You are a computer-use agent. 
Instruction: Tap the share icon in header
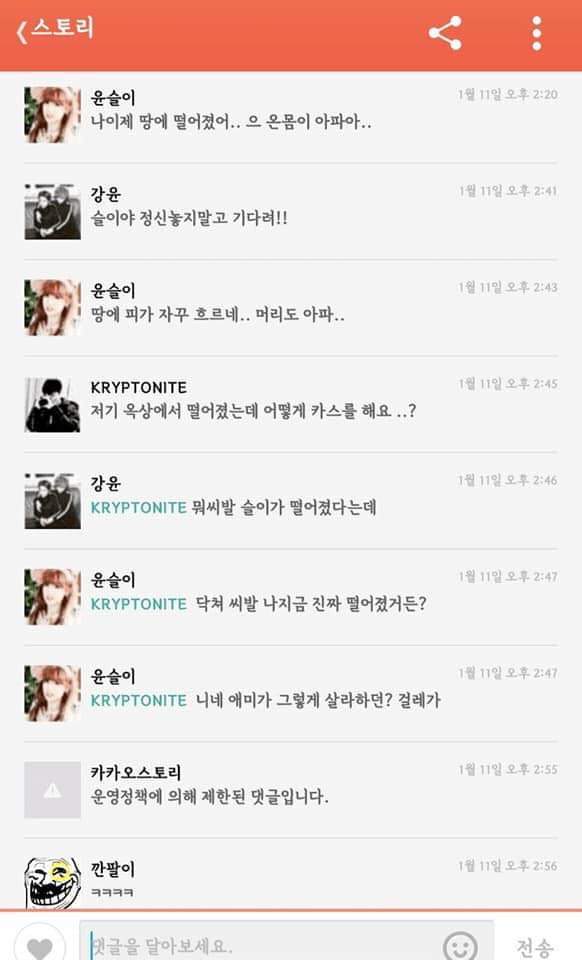(x=445, y=34)
